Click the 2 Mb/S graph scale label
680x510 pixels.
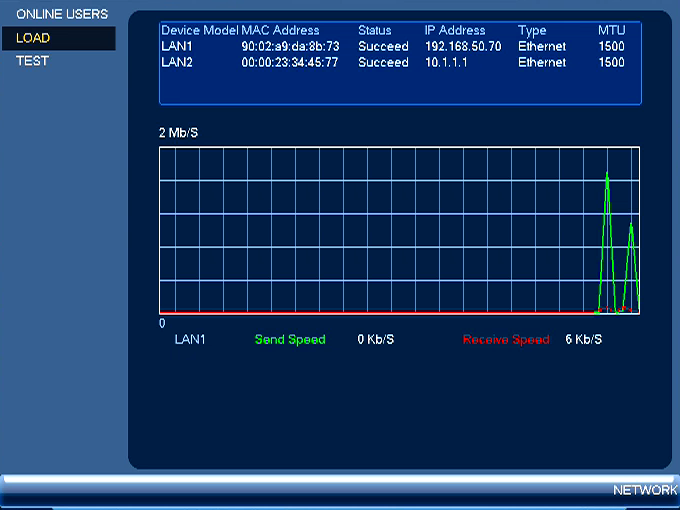[x=178, y=133]
